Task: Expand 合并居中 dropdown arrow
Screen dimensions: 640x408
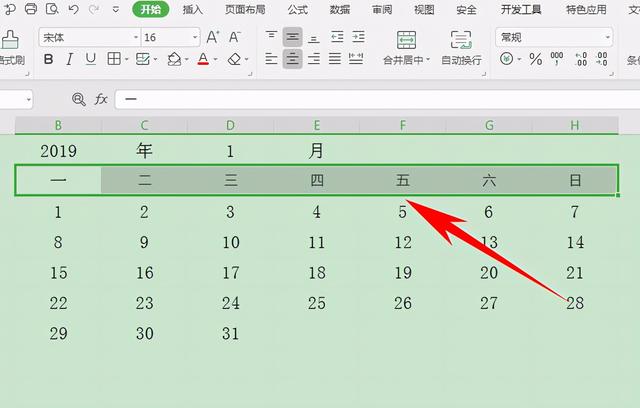Action: click(428, 60)
